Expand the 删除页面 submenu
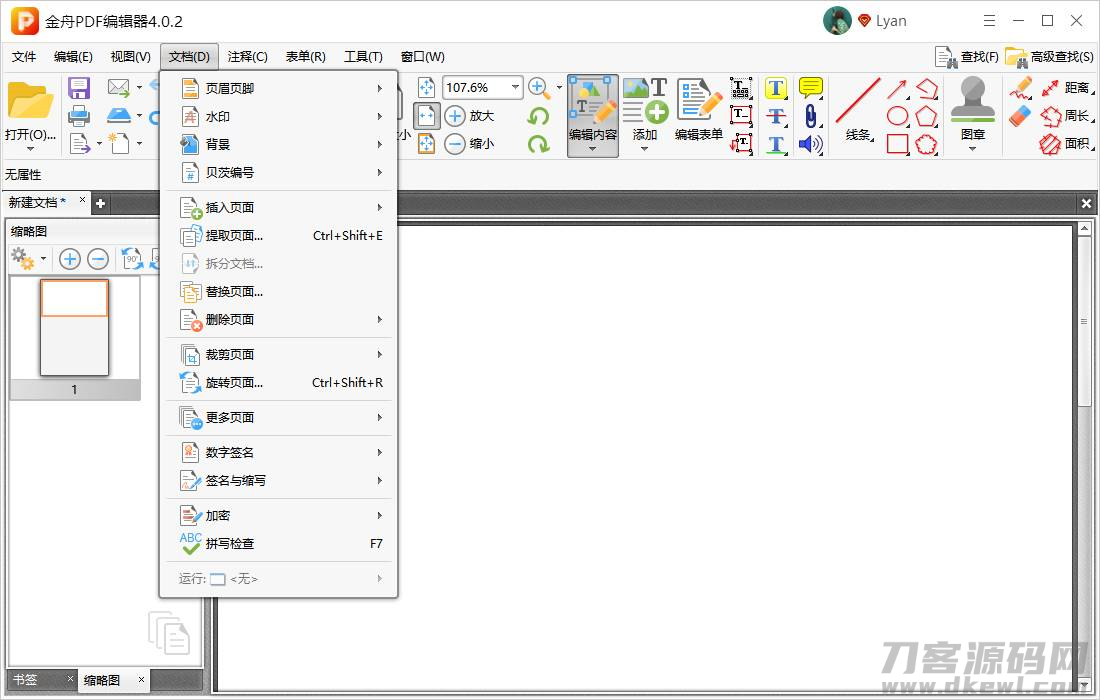Image resolution: width=1100 pixels, height=700 pixels. 279,320
